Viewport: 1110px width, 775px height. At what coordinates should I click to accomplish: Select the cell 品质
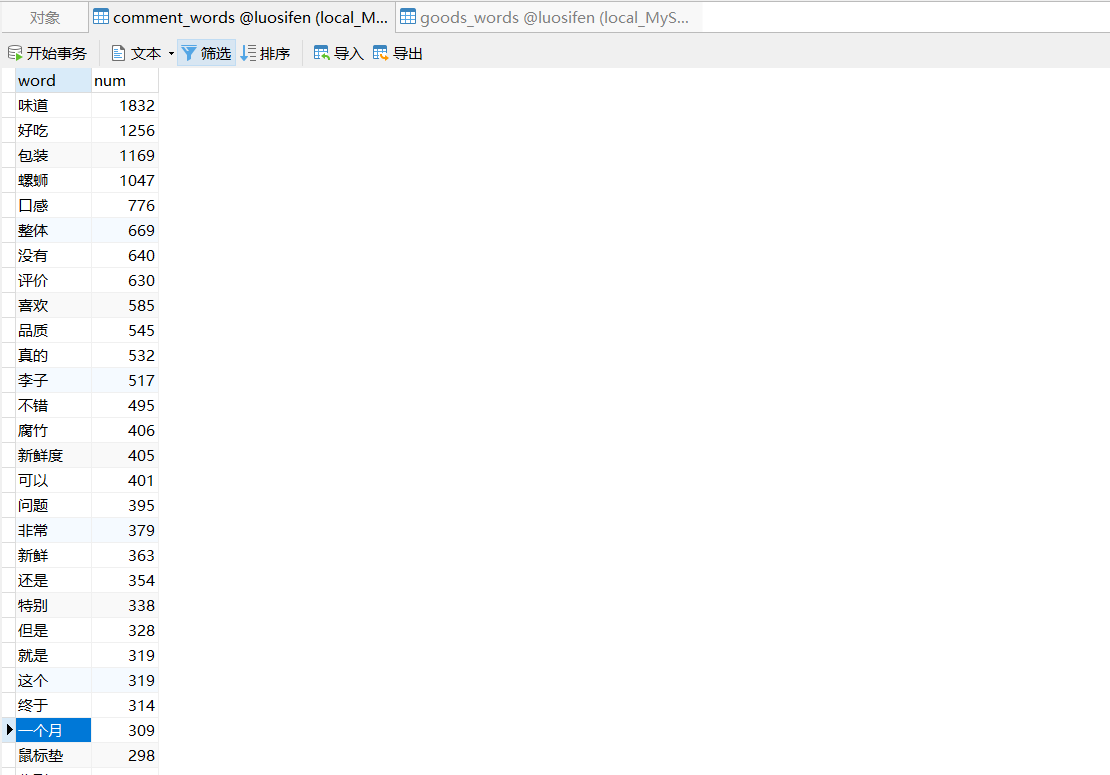pos(53,331)
